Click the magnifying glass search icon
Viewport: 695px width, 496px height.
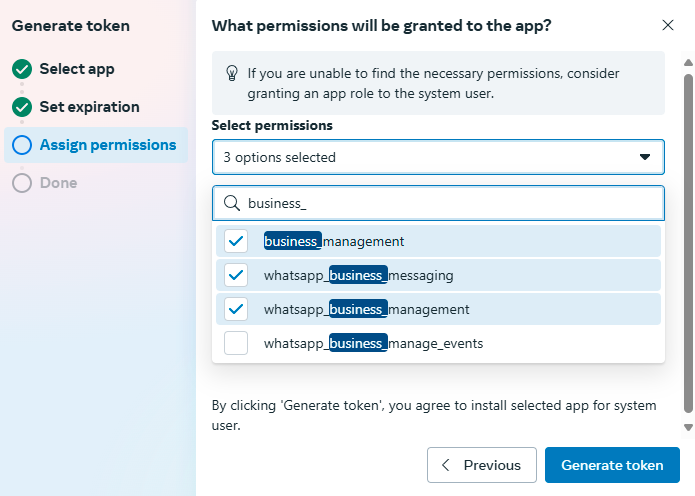[x=231, y=203]
